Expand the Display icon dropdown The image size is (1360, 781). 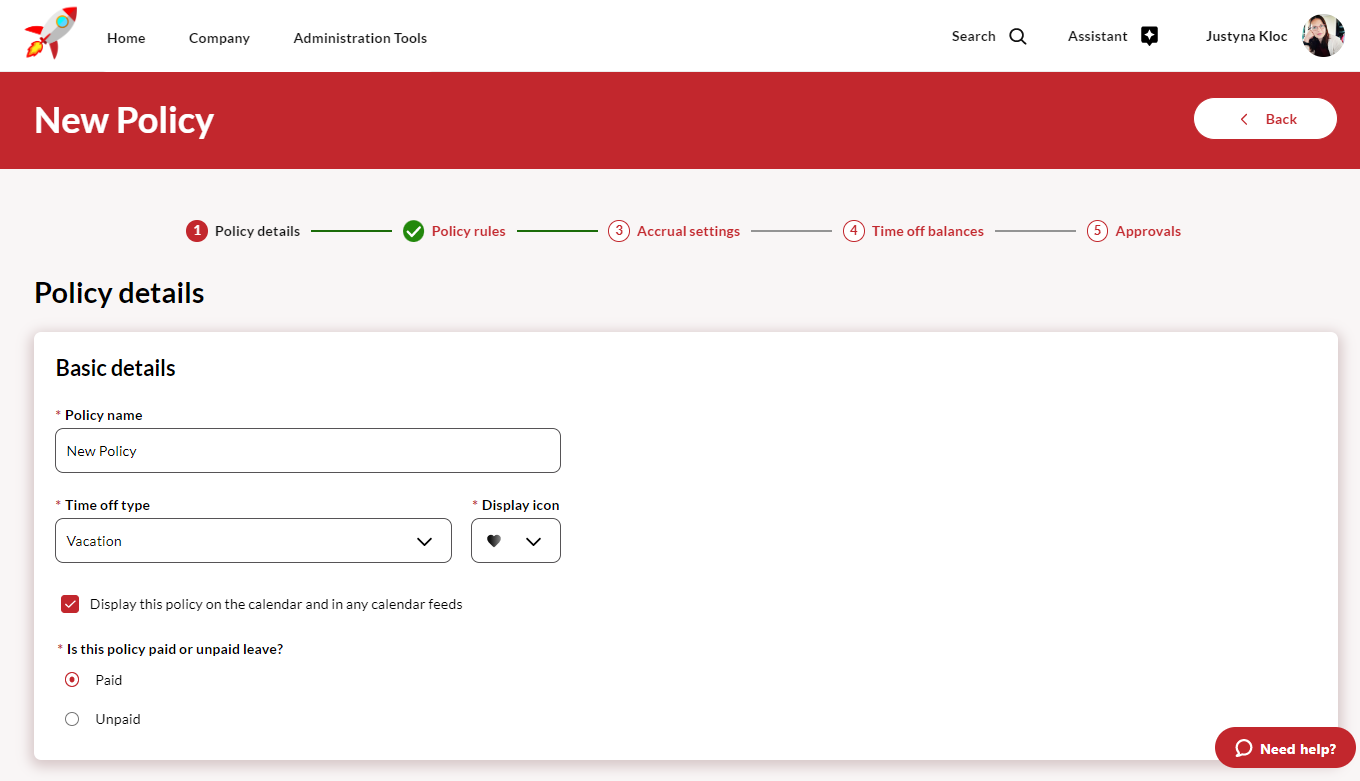(515, 541)
